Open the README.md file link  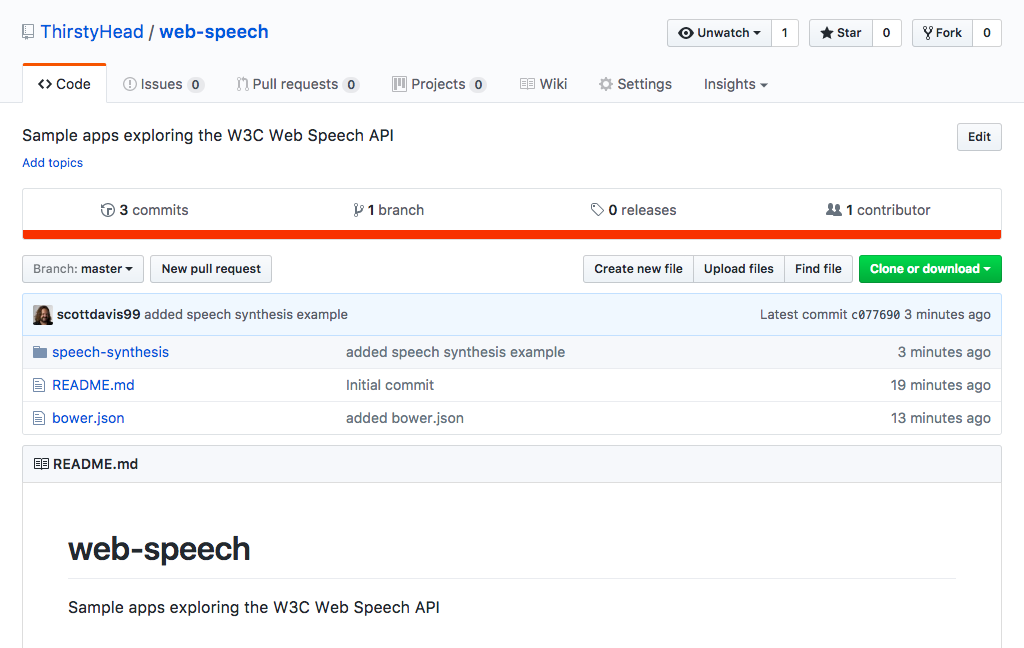tap(93, 385)
